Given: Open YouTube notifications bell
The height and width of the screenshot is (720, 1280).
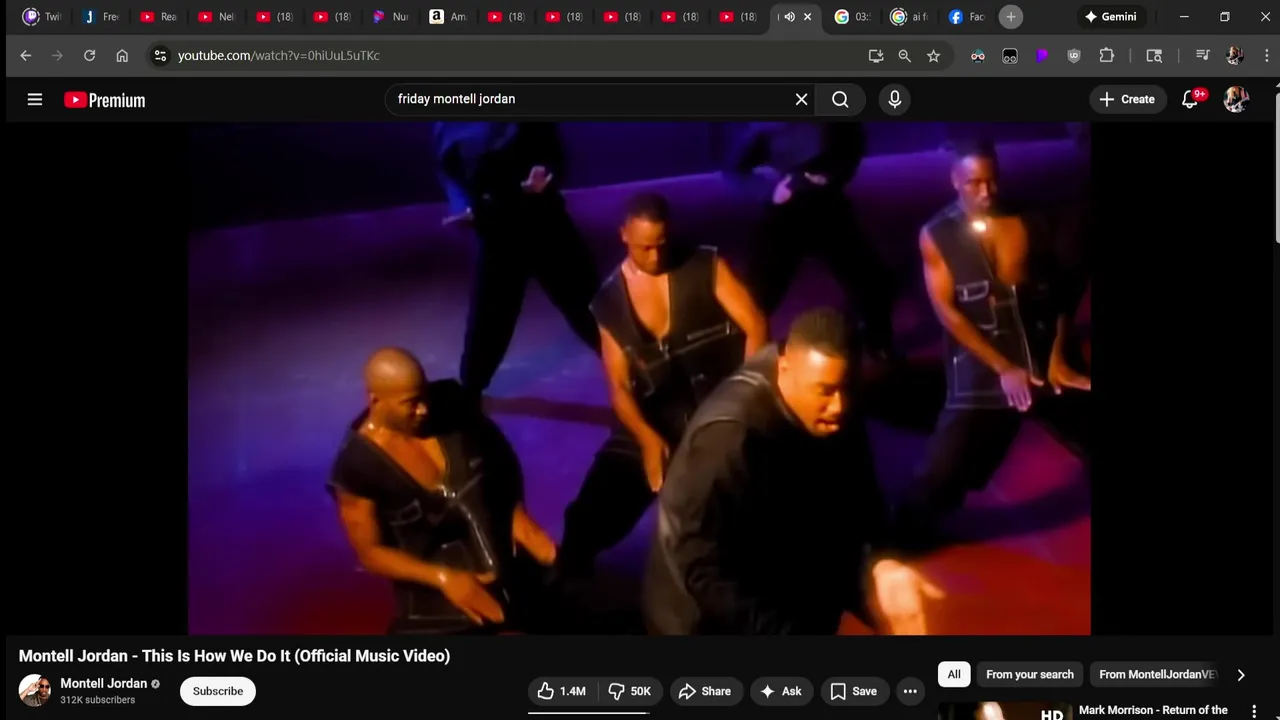Looking at the screenshot, I should tap(1190, 99).
